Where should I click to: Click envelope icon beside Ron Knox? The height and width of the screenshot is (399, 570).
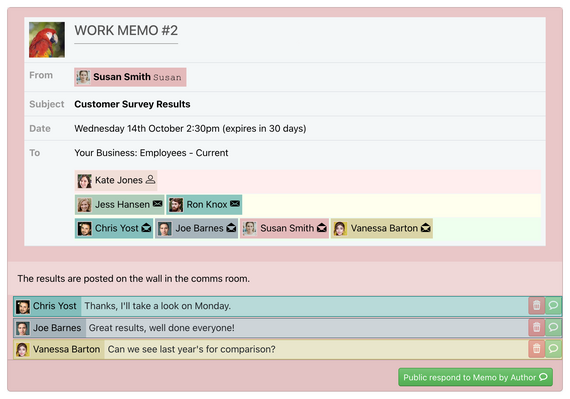tap(235, 204)
